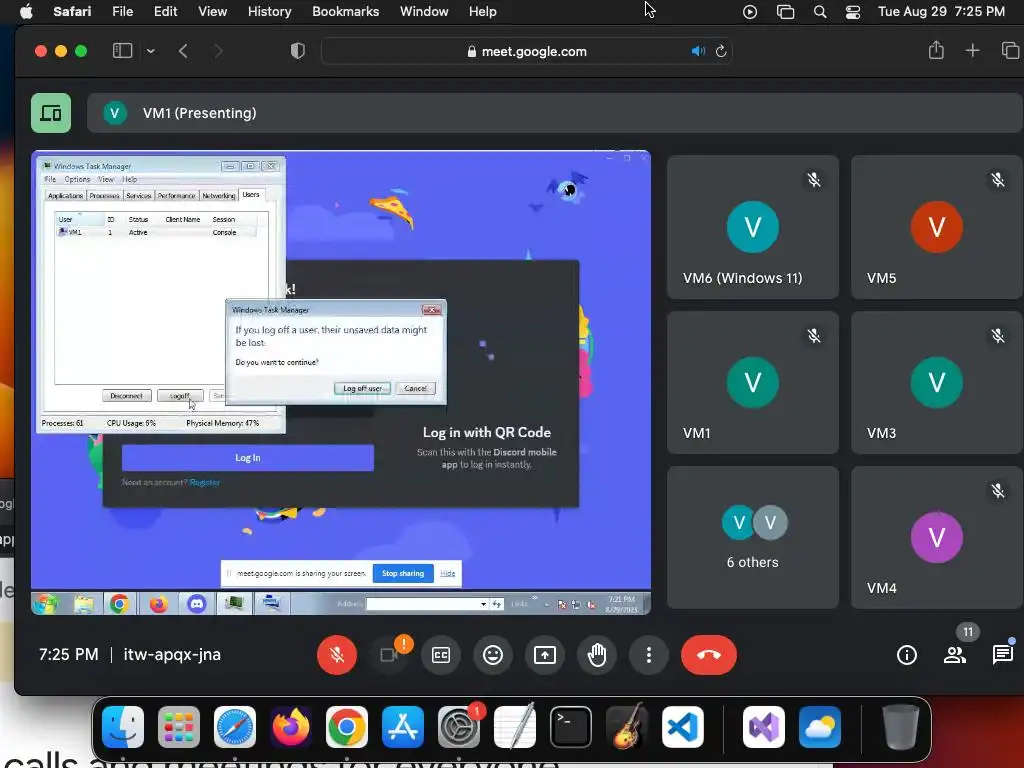Open Spotlight search in menu bar
Screen dimensions: 1024x768
[x=820, y=12]
